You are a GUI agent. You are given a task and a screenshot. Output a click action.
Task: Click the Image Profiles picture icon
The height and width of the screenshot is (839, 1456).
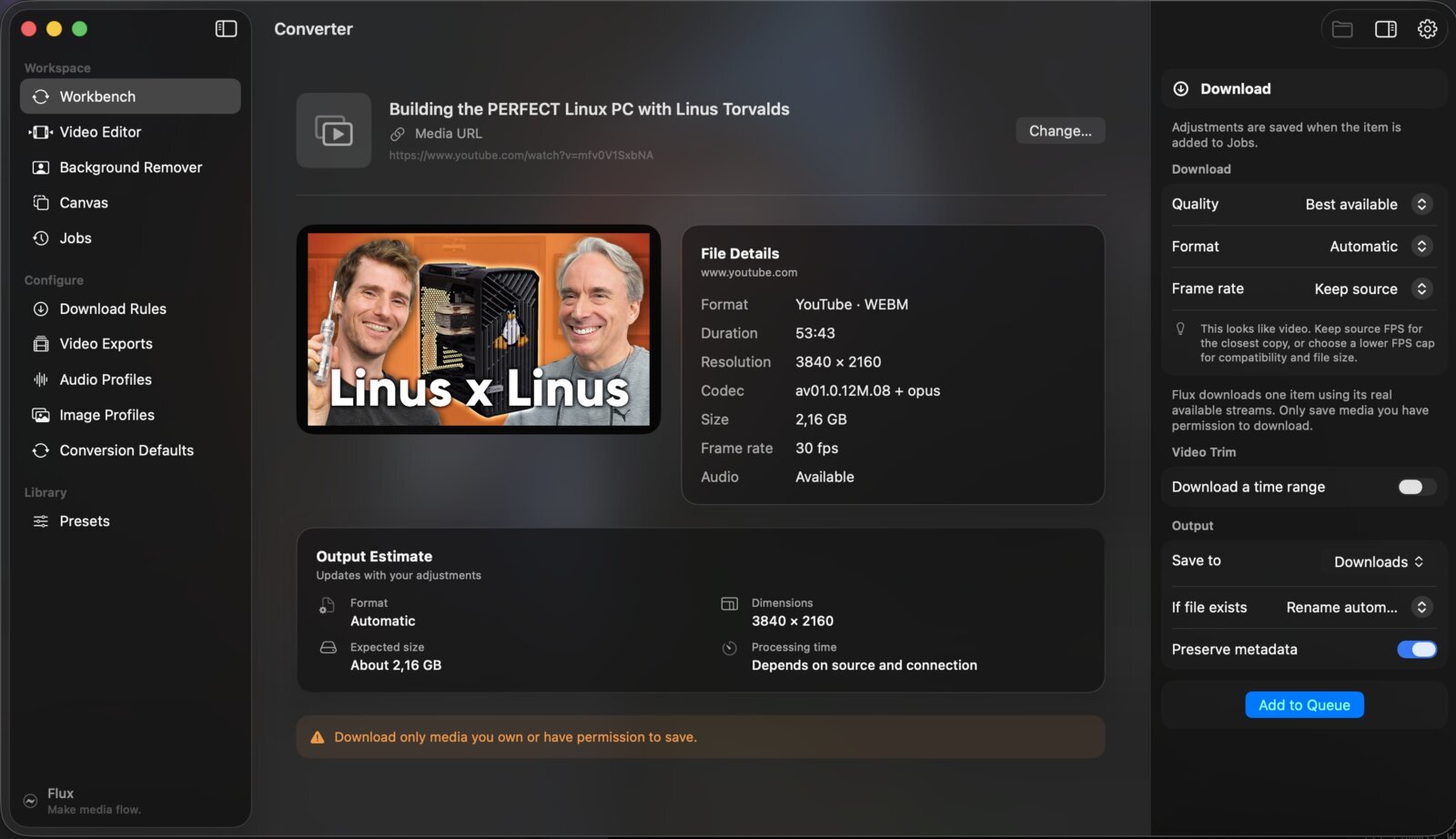41,415
